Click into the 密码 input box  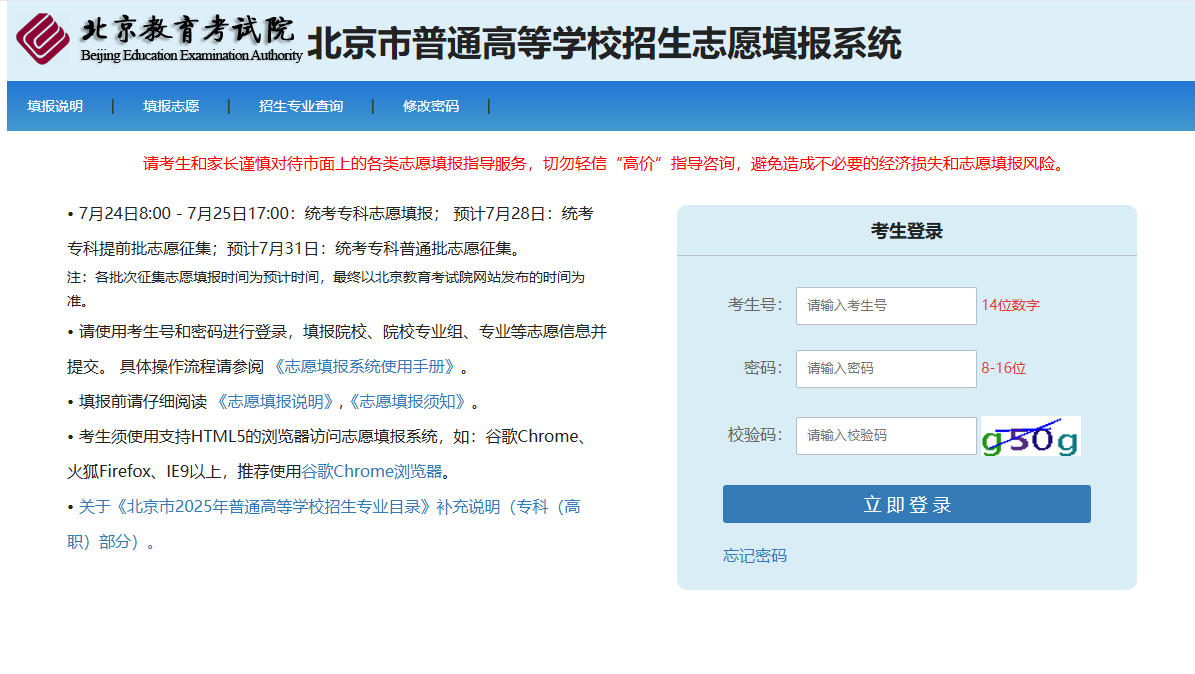pos(885,369)
